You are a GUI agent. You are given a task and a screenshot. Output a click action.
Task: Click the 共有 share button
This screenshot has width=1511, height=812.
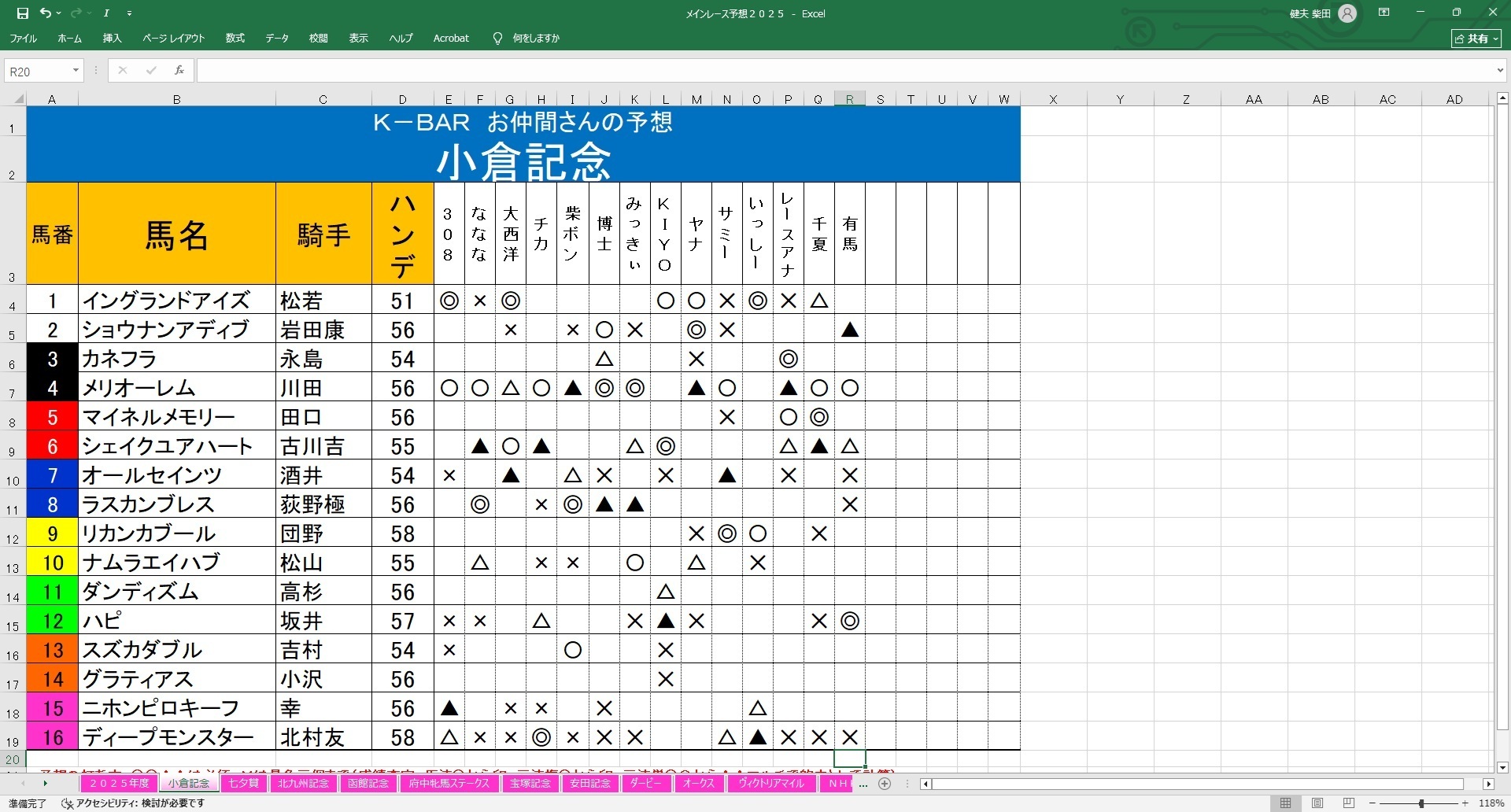[1476, 38]
